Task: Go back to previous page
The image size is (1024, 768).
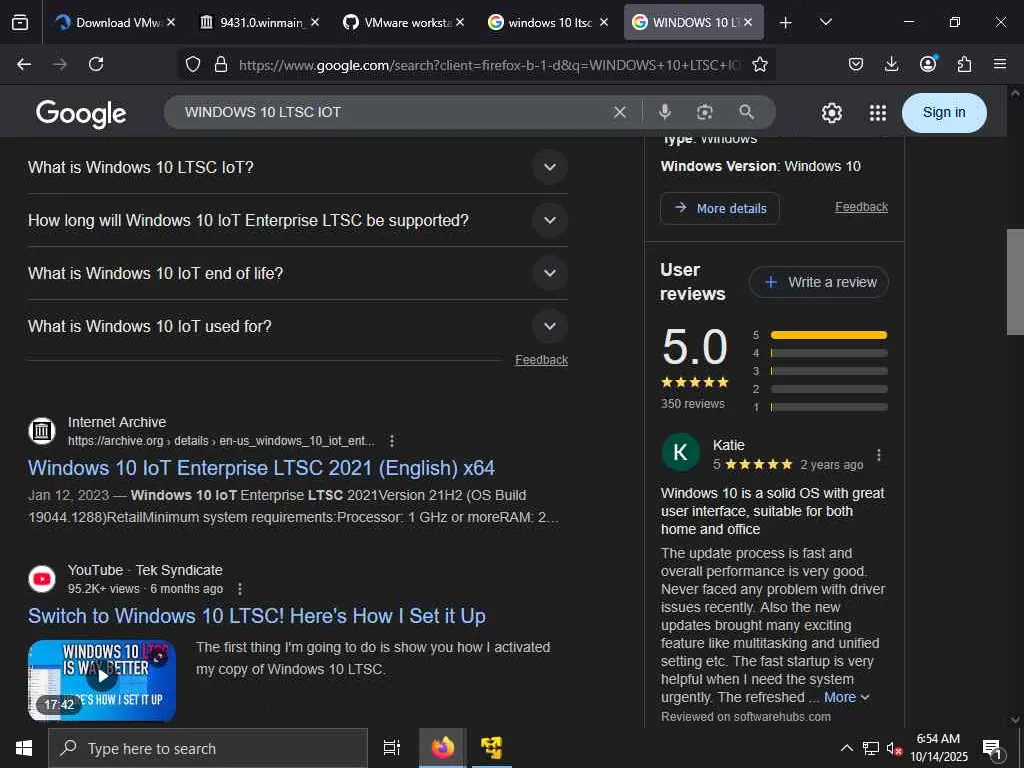Action: click(x=24, y=64)
